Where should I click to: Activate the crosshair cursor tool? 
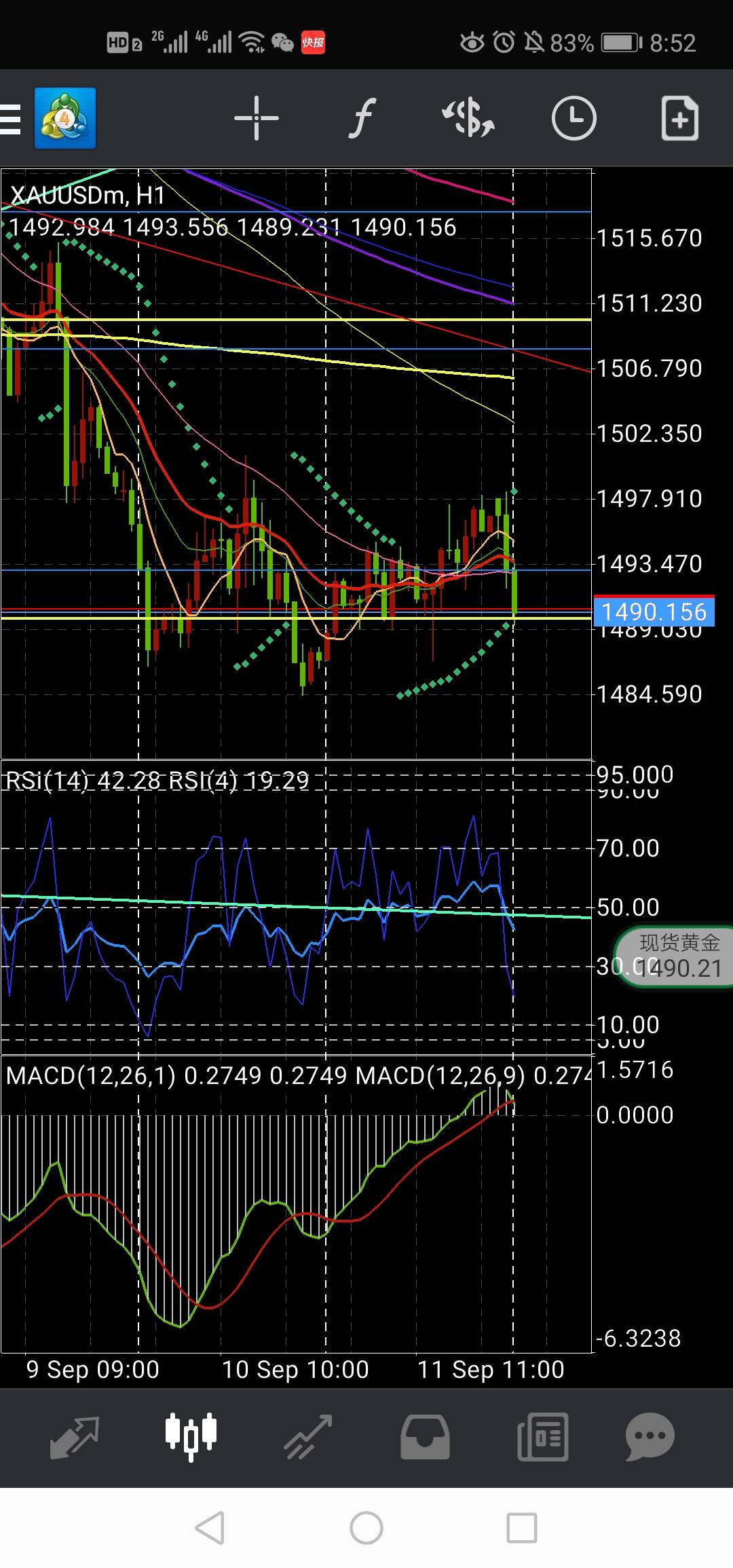257,118
